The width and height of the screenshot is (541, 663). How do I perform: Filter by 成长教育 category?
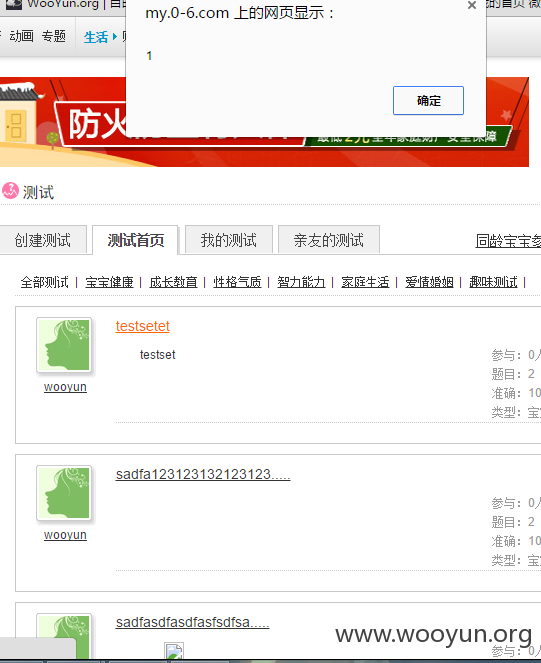pyautogui.click(x=173, y=282)
